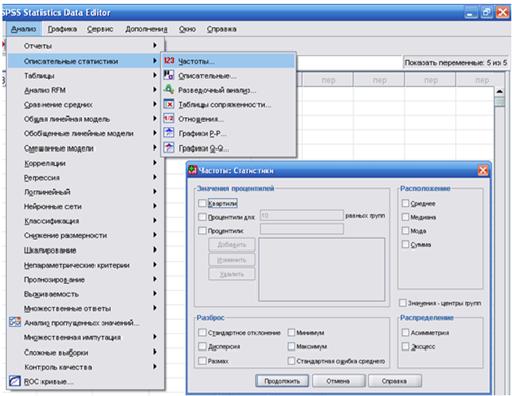Click the Частоты: Статистики dialog title icon
The height and width of the screenshot is (396, 512).
(x=192, y=170)
